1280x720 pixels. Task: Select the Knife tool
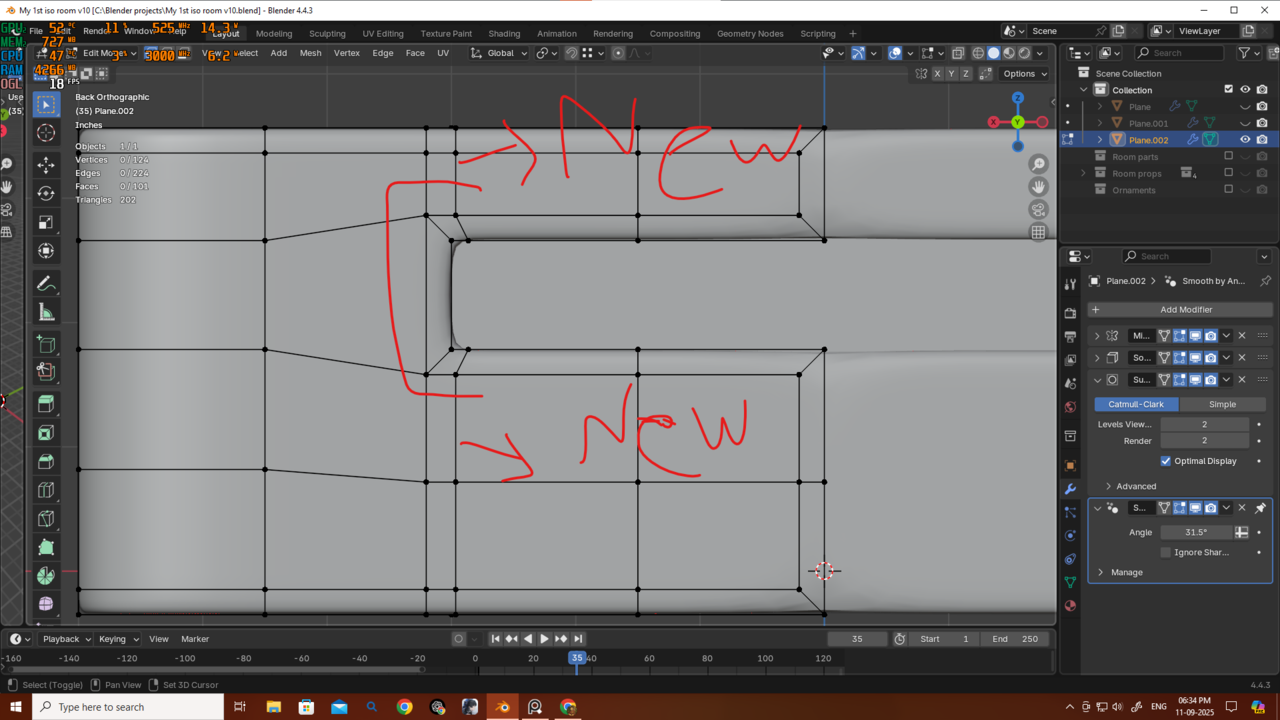46,519
